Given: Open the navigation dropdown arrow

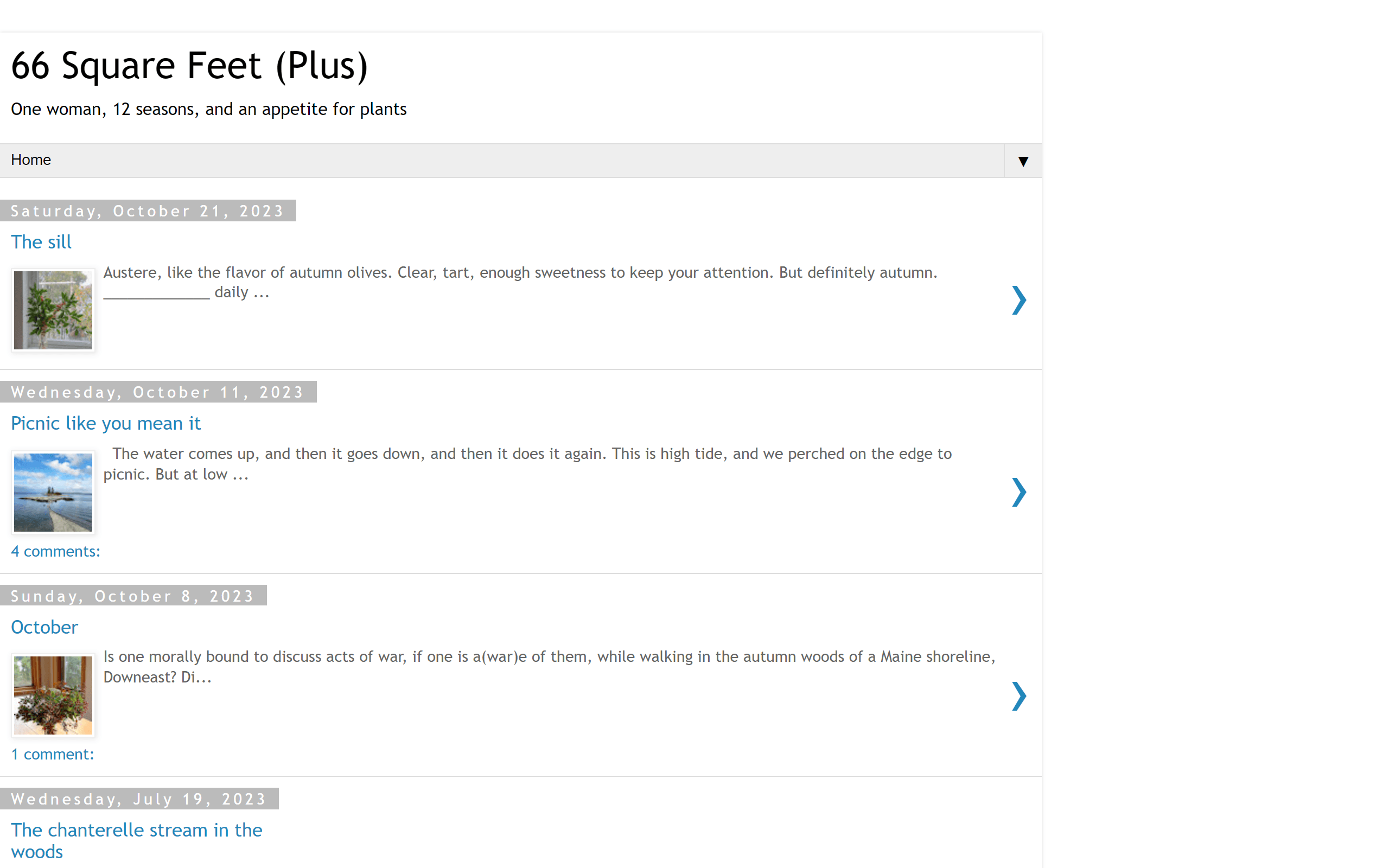Looking at the screenshot, I should pyautogui.click(x=1022, y=161).
